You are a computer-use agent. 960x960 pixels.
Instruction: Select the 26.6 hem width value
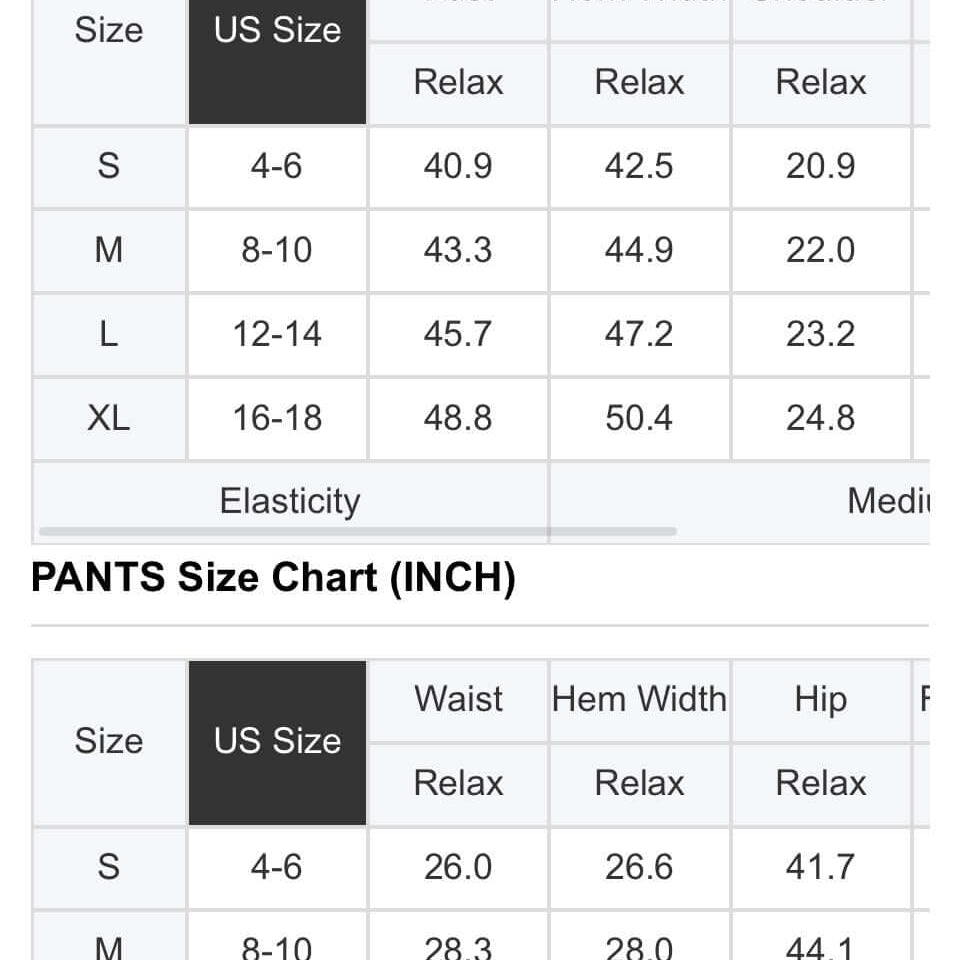click(639, 866)
